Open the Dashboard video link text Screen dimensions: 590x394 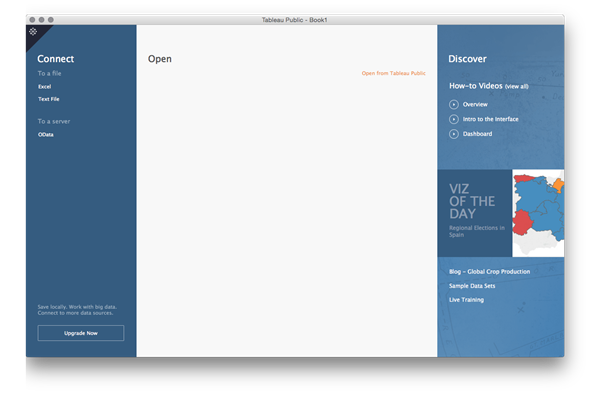pyautogui.click(x=477, y=134)
